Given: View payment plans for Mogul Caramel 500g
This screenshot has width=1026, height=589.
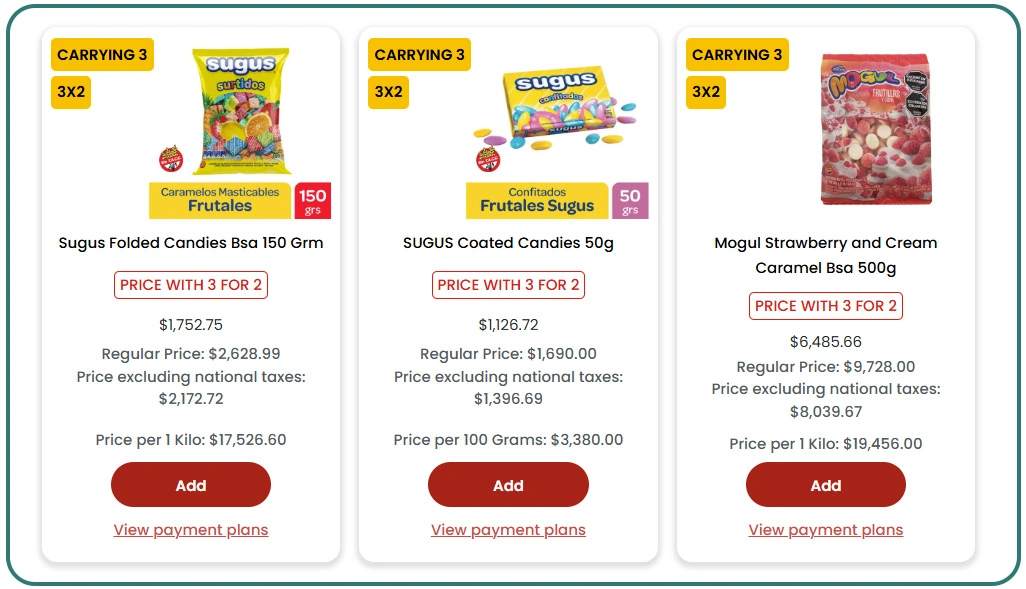Looking at the screenshot, I should (x=825, y=530).
